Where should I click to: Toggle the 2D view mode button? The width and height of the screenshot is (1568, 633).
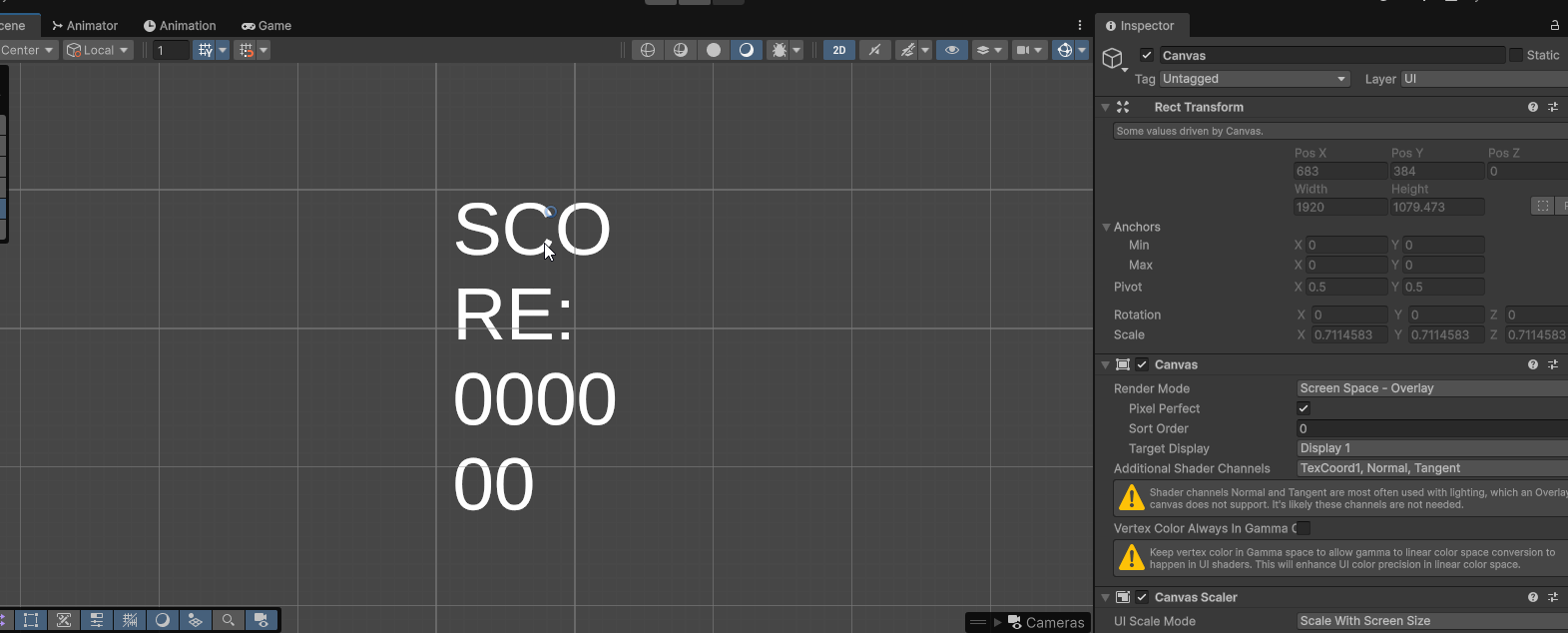(839, 50)
